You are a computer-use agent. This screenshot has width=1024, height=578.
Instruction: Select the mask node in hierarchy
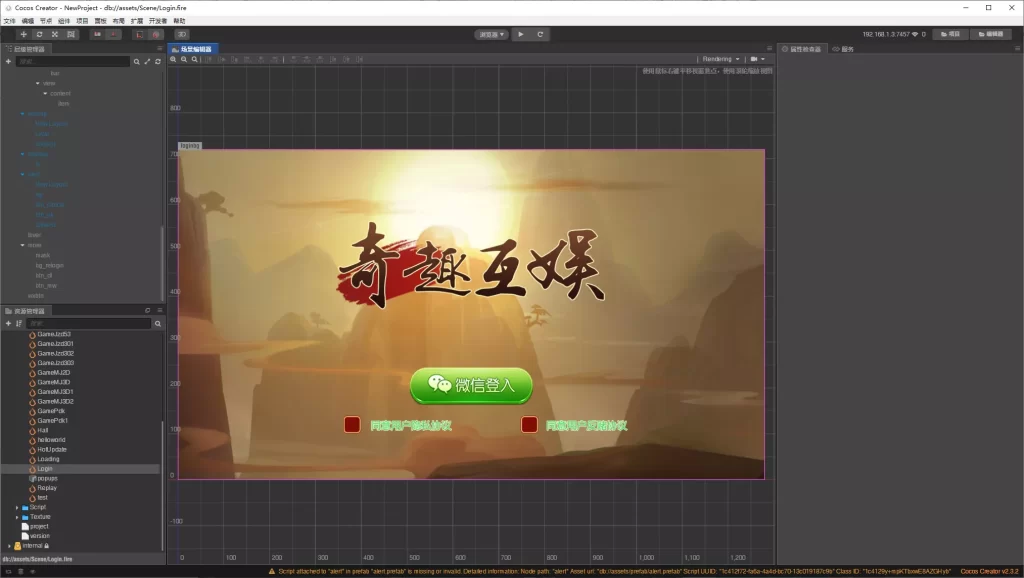click(x=43, y=255)
